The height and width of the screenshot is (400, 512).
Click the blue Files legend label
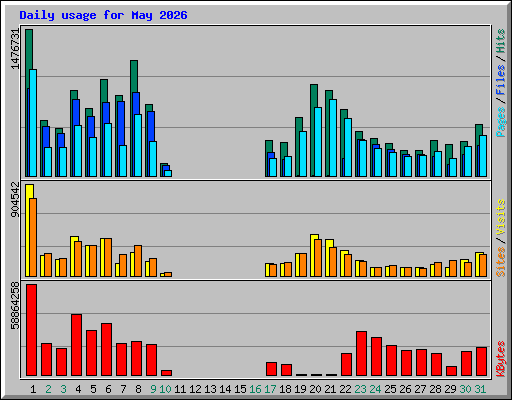[500, 80]
